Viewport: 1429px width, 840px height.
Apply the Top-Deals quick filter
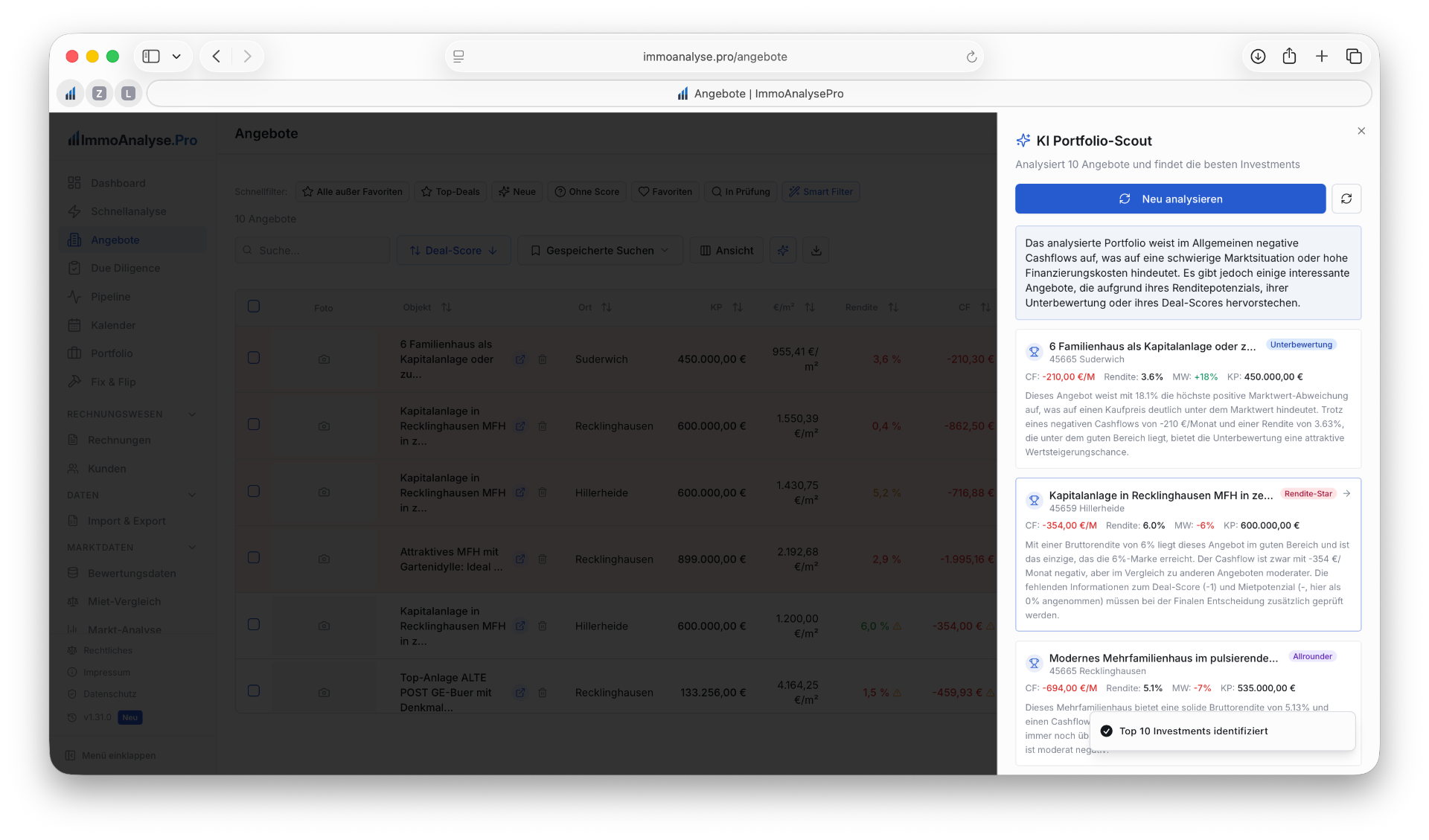pyautogui.click(x=450, y=192)
